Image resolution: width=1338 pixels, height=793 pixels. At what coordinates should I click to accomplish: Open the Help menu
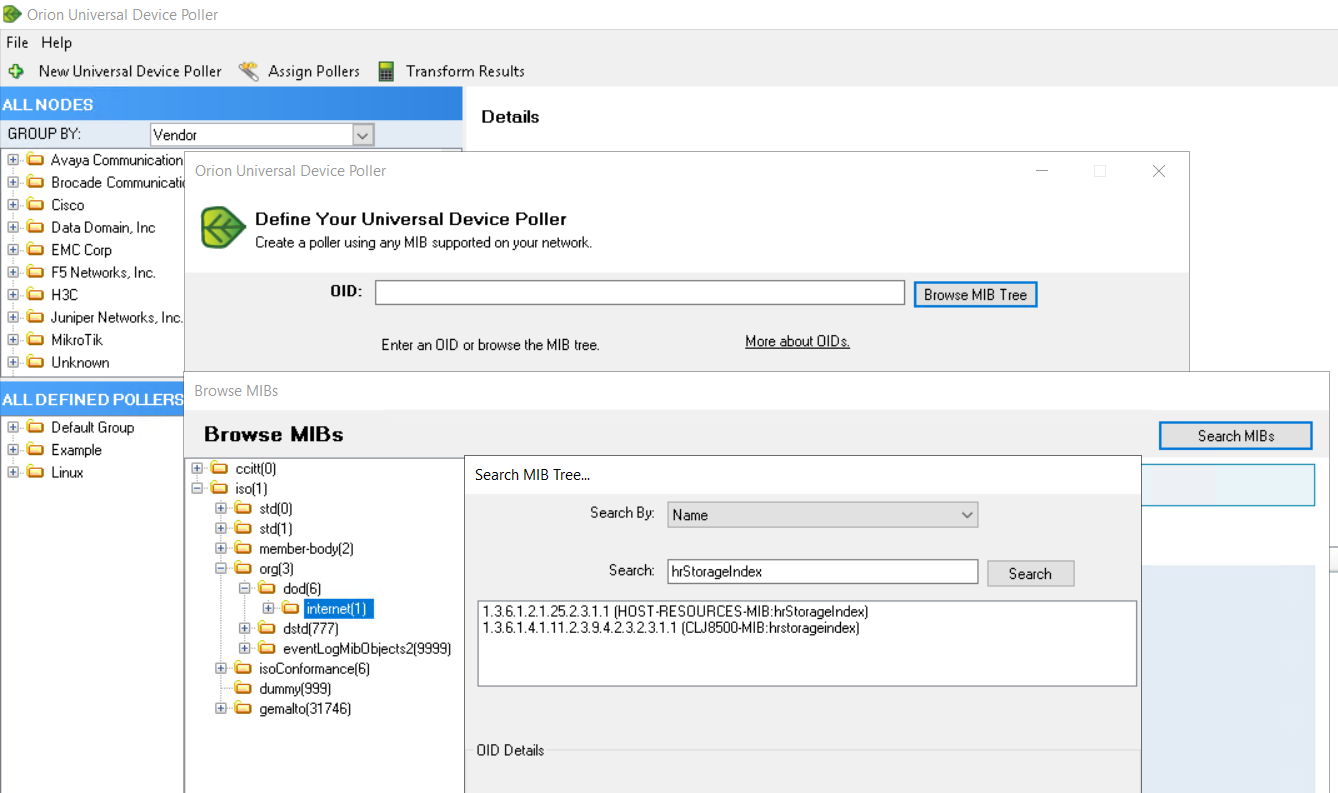click(56, 42)
